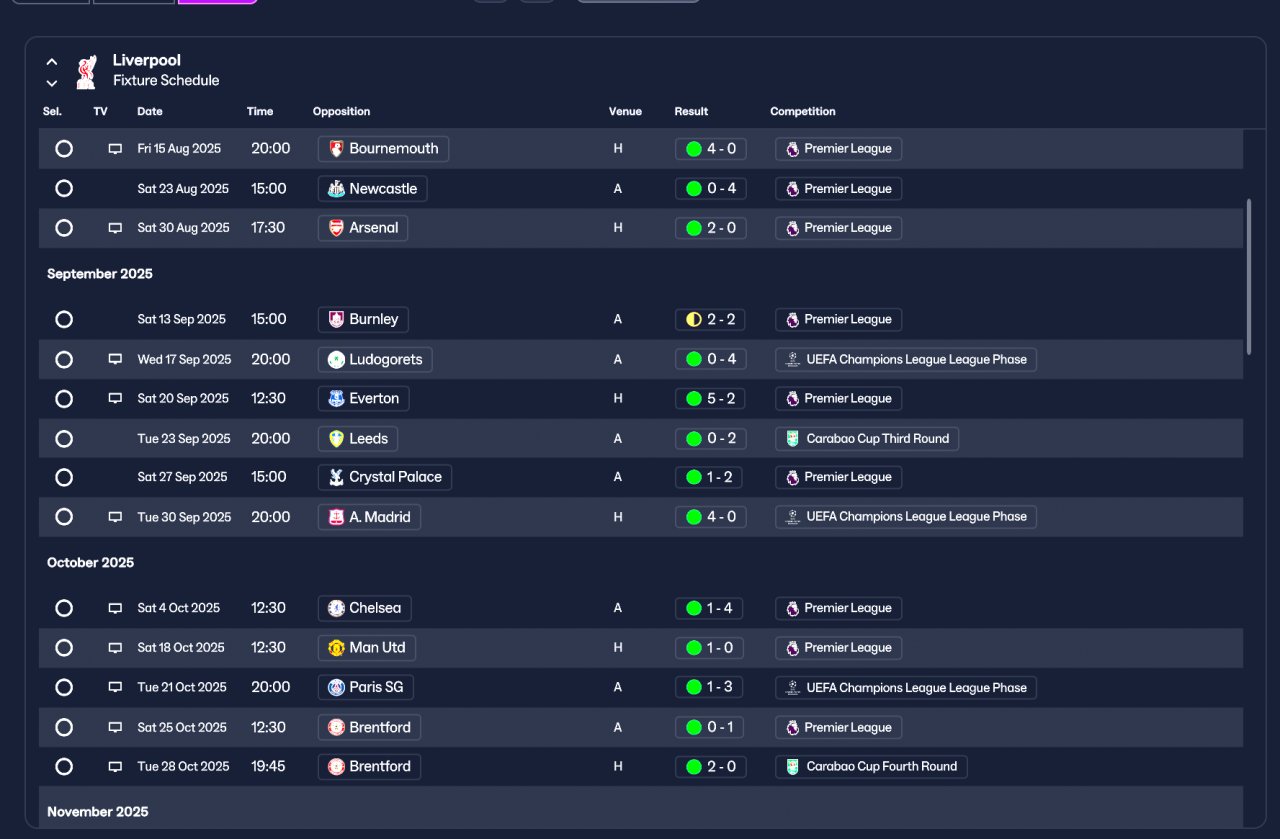Select the Everton fixture radio button
This screenshot has width=1280, height=839.
pyautogui.click(x=64, y=399)
